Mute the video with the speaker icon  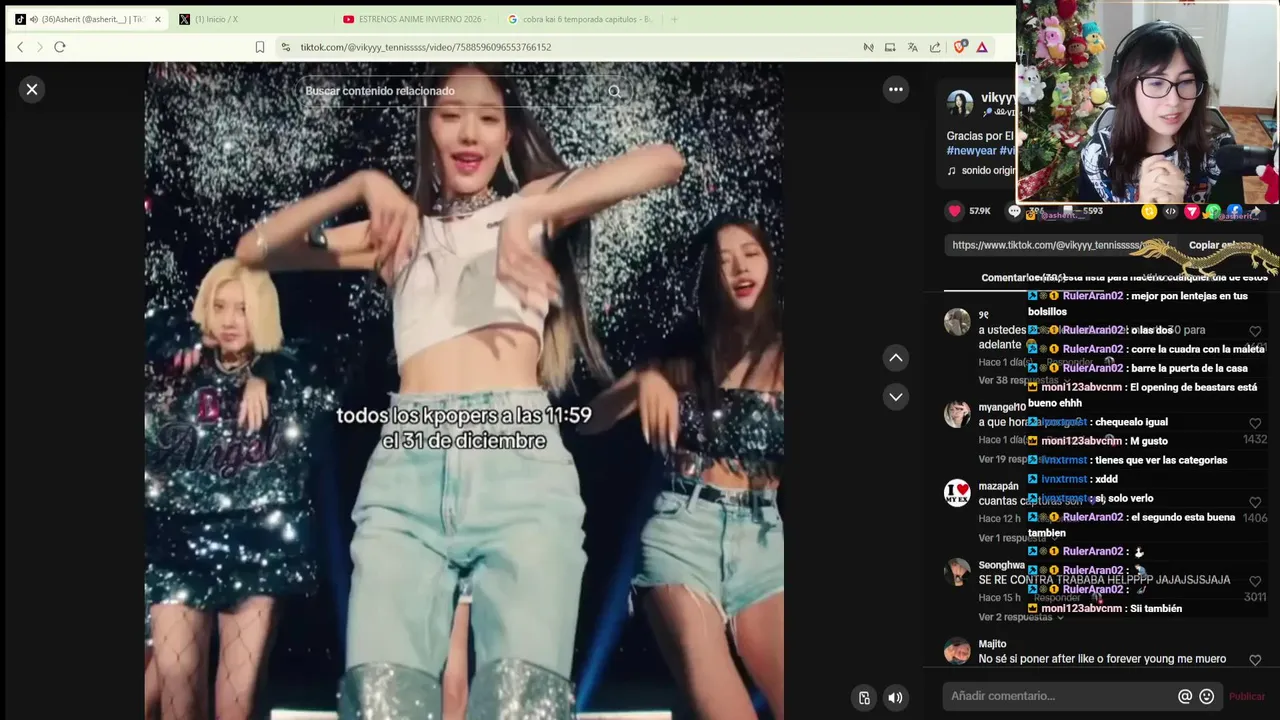coord(896,698)
